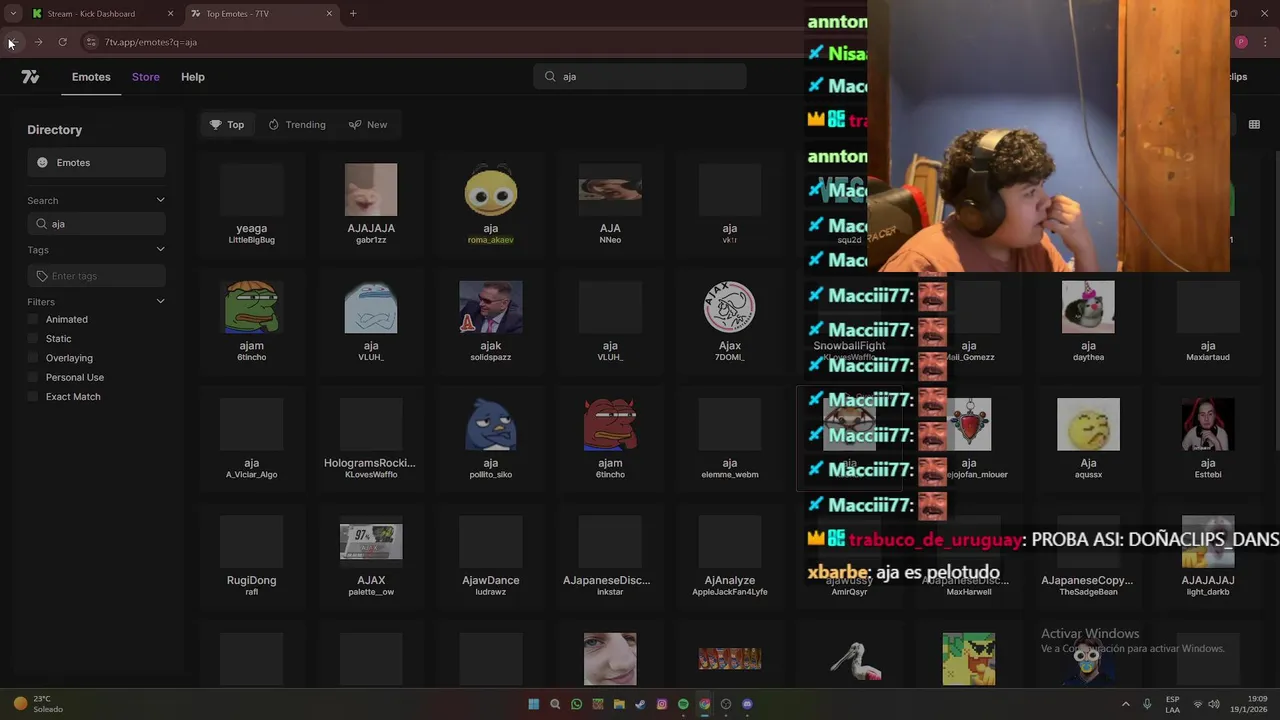Enable the Personal Use filter checkbox
Viewport: 1280px width, 720px height.
point(33,377)
